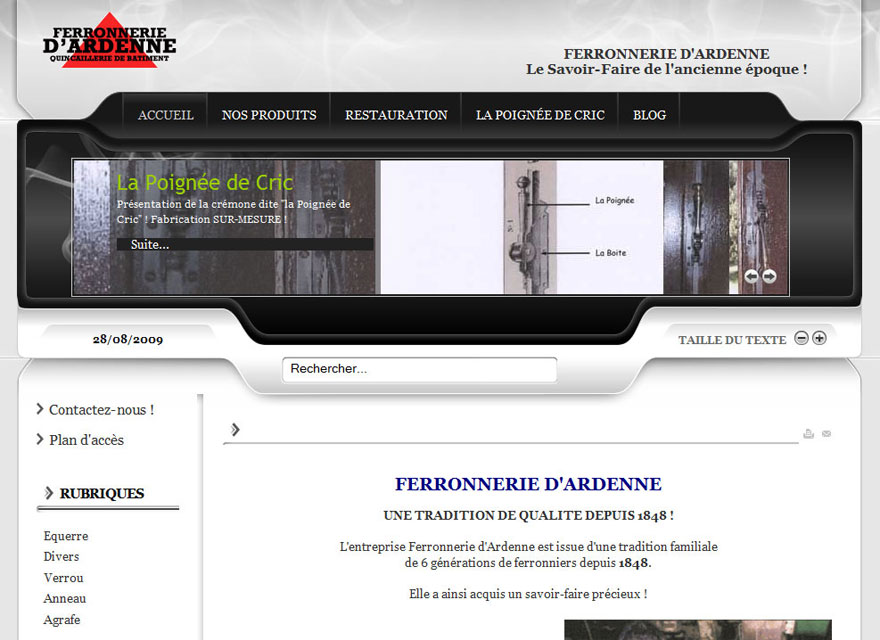The height and width of the screenshot is (640, 880).
Task: Show the previous slide in the slideshow
Action: [751, 277]
